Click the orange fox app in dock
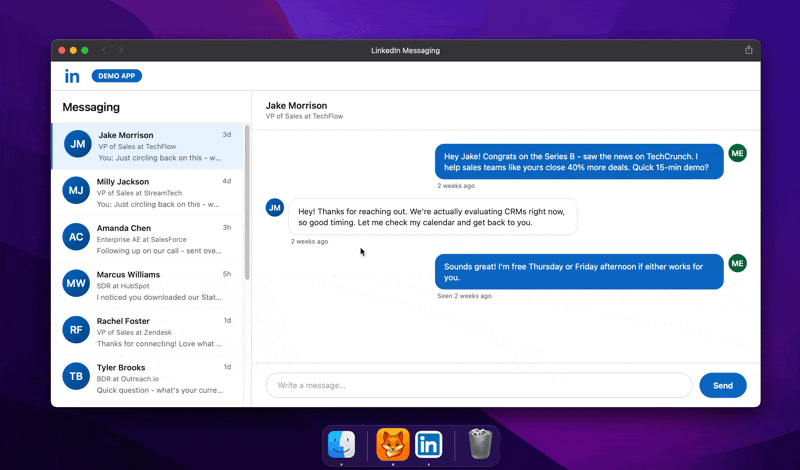800x470 pixels. click(x=393, y=444)
